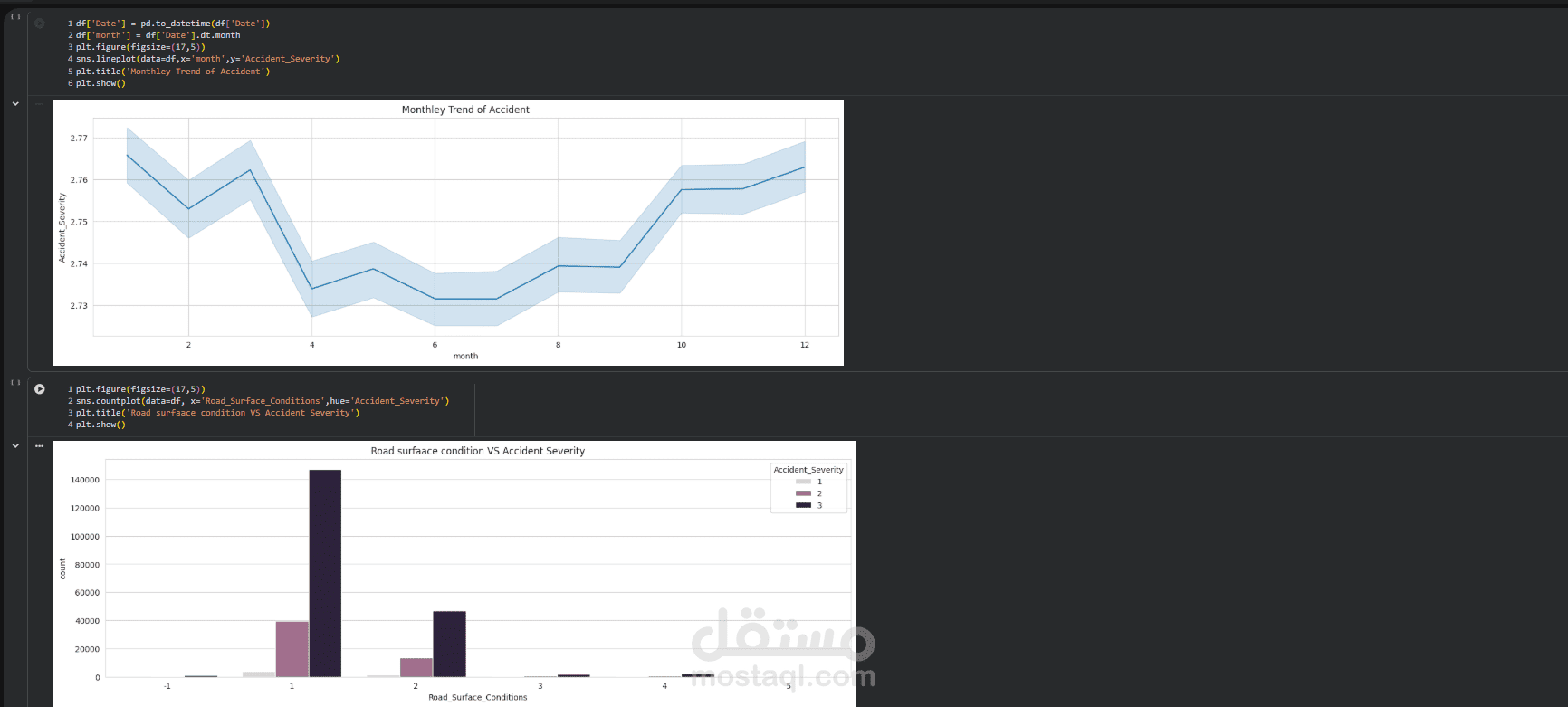Click the 'count' y-axis label
Viewport: 1568px width, 707px height.
click(x=62, y=568)
